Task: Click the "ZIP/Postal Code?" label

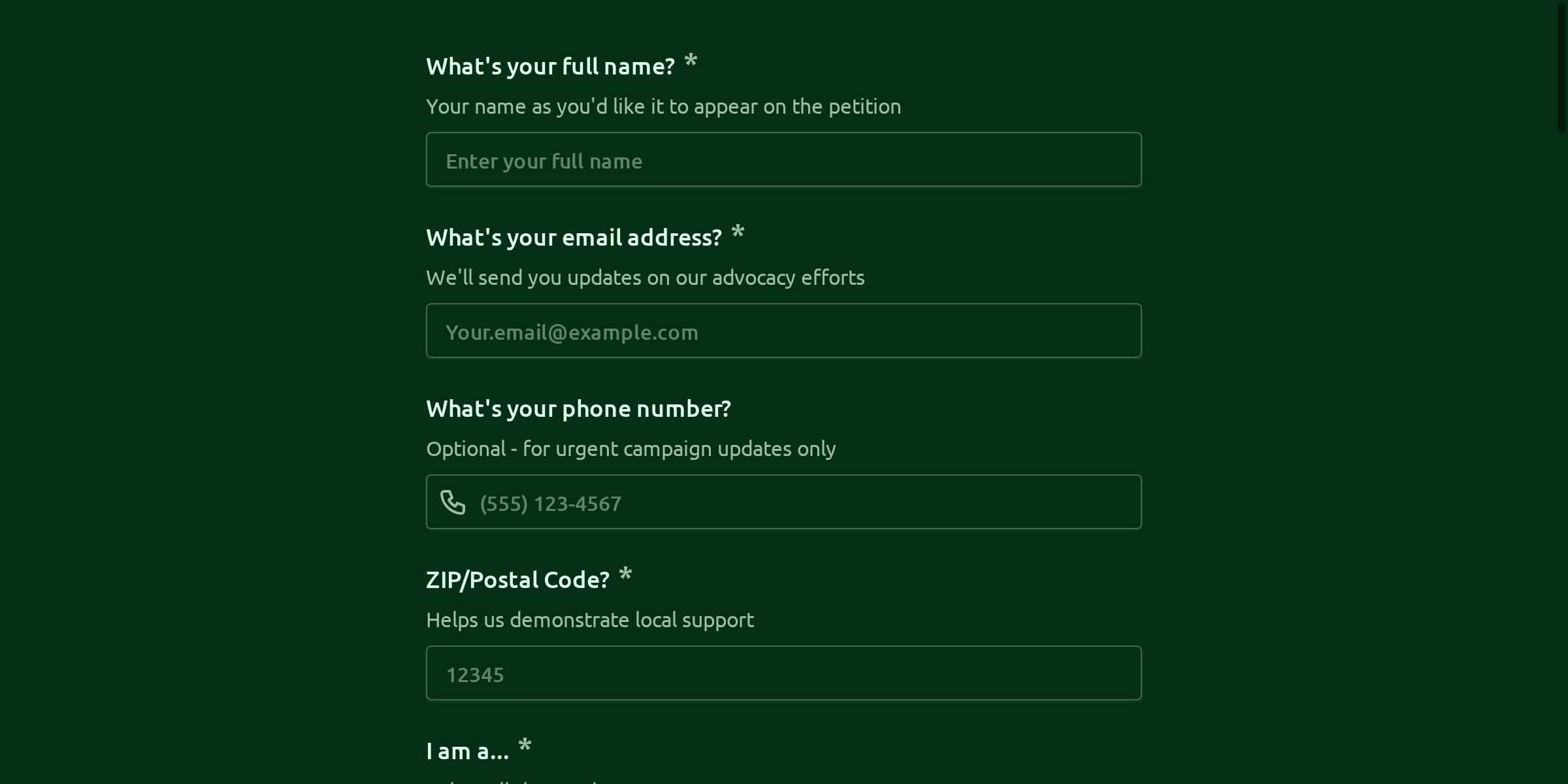Action: tap(517, 580)
